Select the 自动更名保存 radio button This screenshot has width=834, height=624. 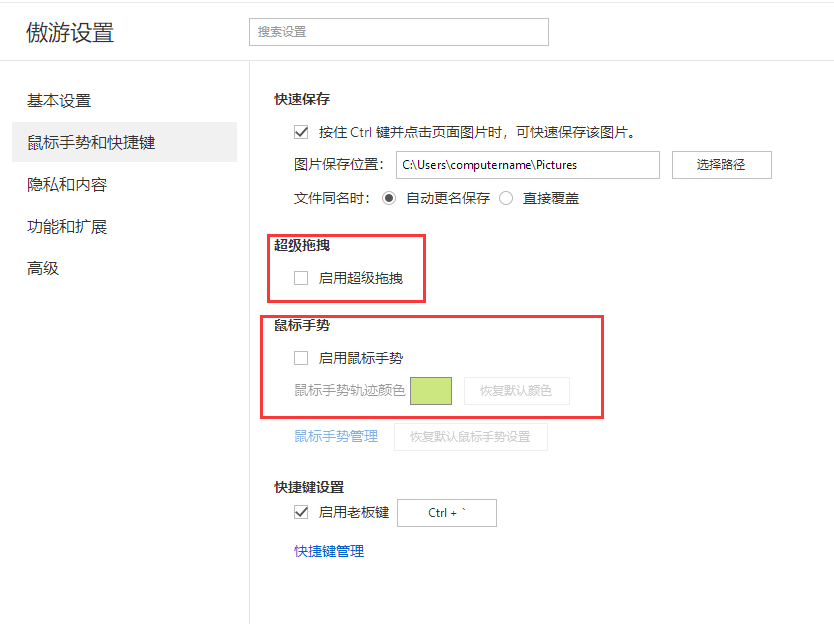coord(389,198)
